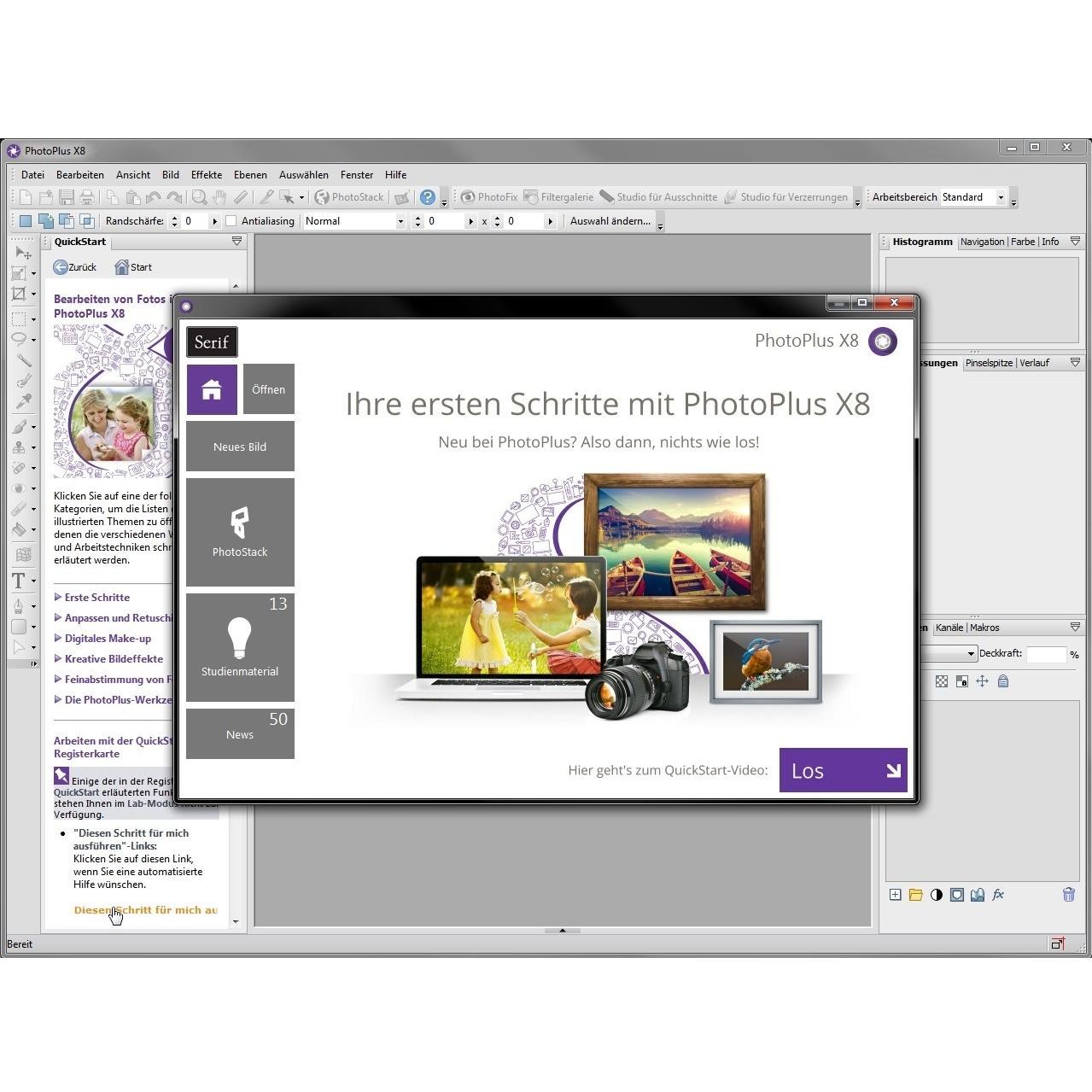Expand the Kreative Bildeffekte topic
Screen dimensions: 1092x1092
[108, 659]
